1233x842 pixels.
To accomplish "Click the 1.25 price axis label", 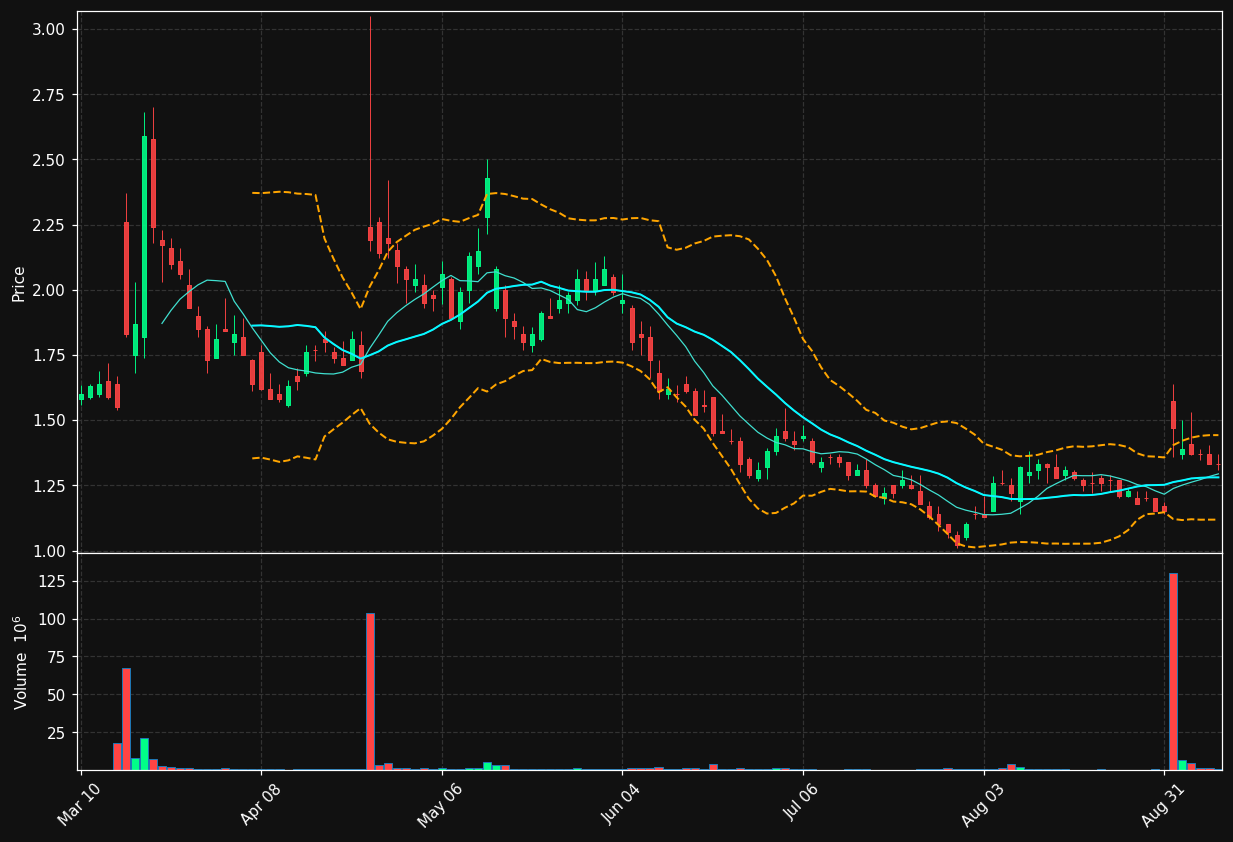I will pyautogui.click(x=48, y=486).
